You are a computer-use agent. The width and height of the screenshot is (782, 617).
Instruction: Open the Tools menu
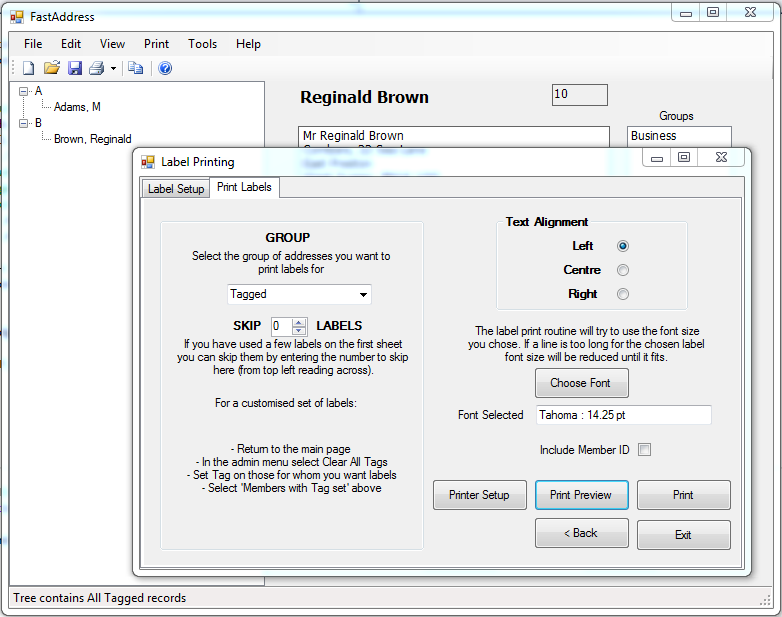coord(202,44)
